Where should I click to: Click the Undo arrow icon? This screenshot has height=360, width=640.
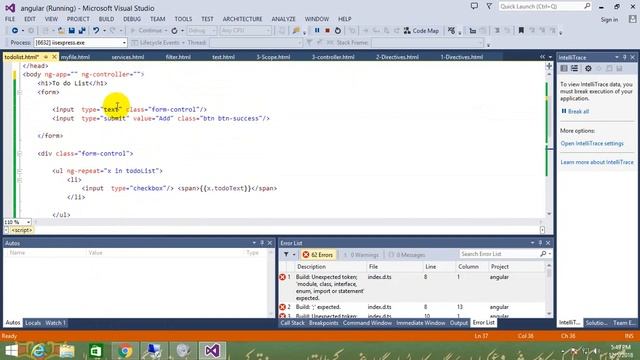pos(96,31)
